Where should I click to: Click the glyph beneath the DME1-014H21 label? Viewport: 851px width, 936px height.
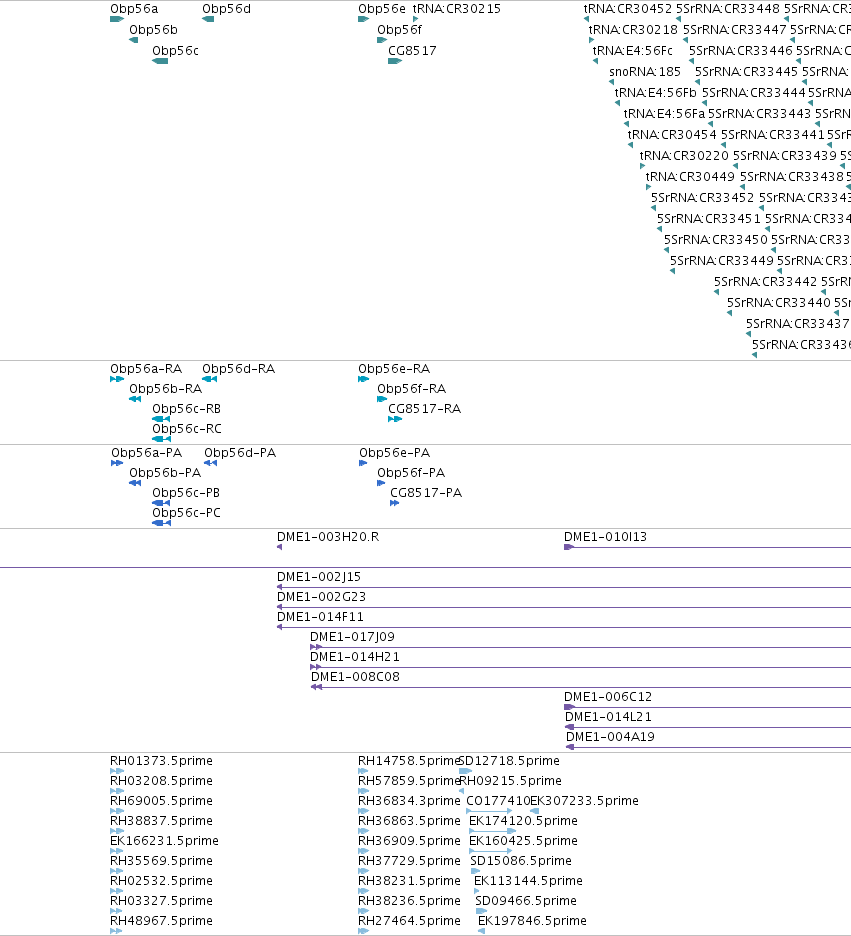580,667
